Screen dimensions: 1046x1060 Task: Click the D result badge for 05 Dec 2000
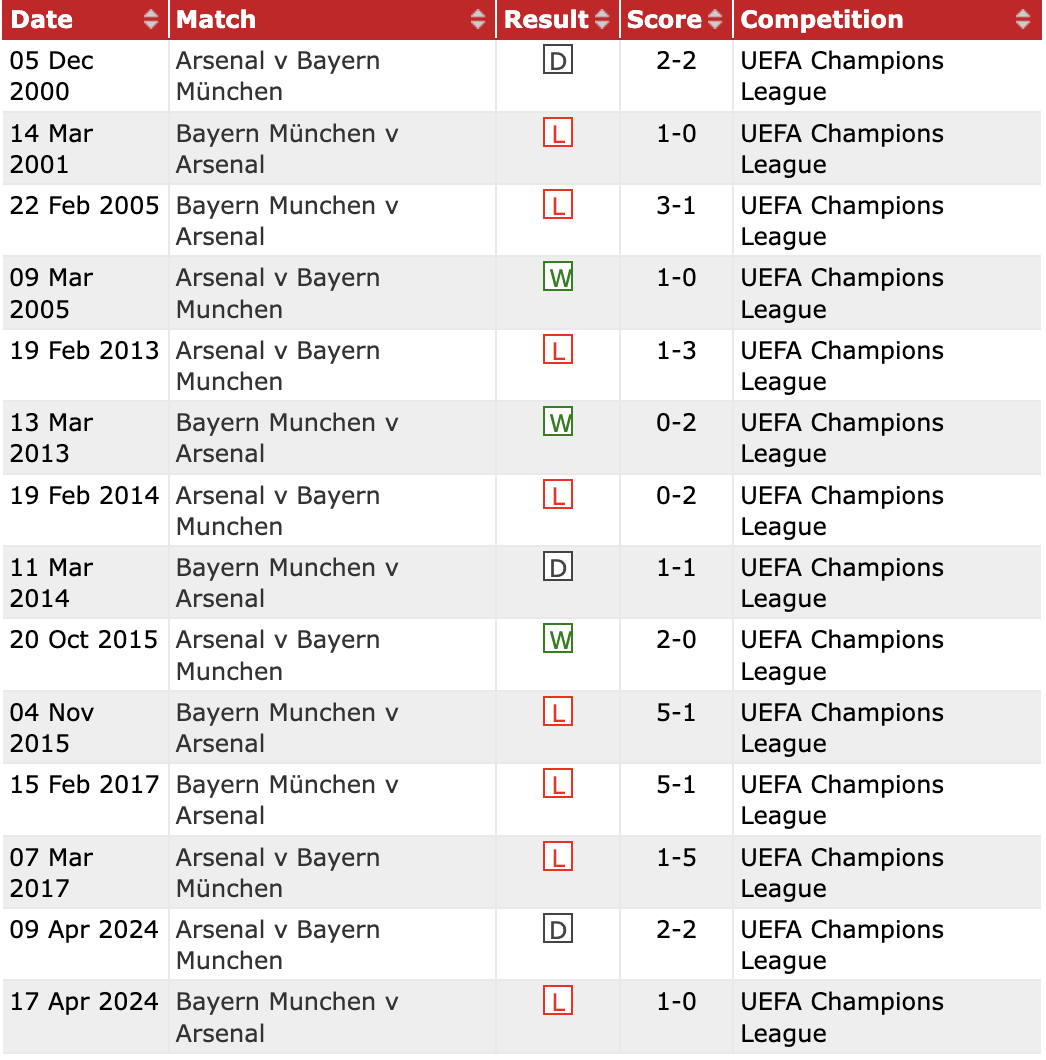[x=557, y=62]
